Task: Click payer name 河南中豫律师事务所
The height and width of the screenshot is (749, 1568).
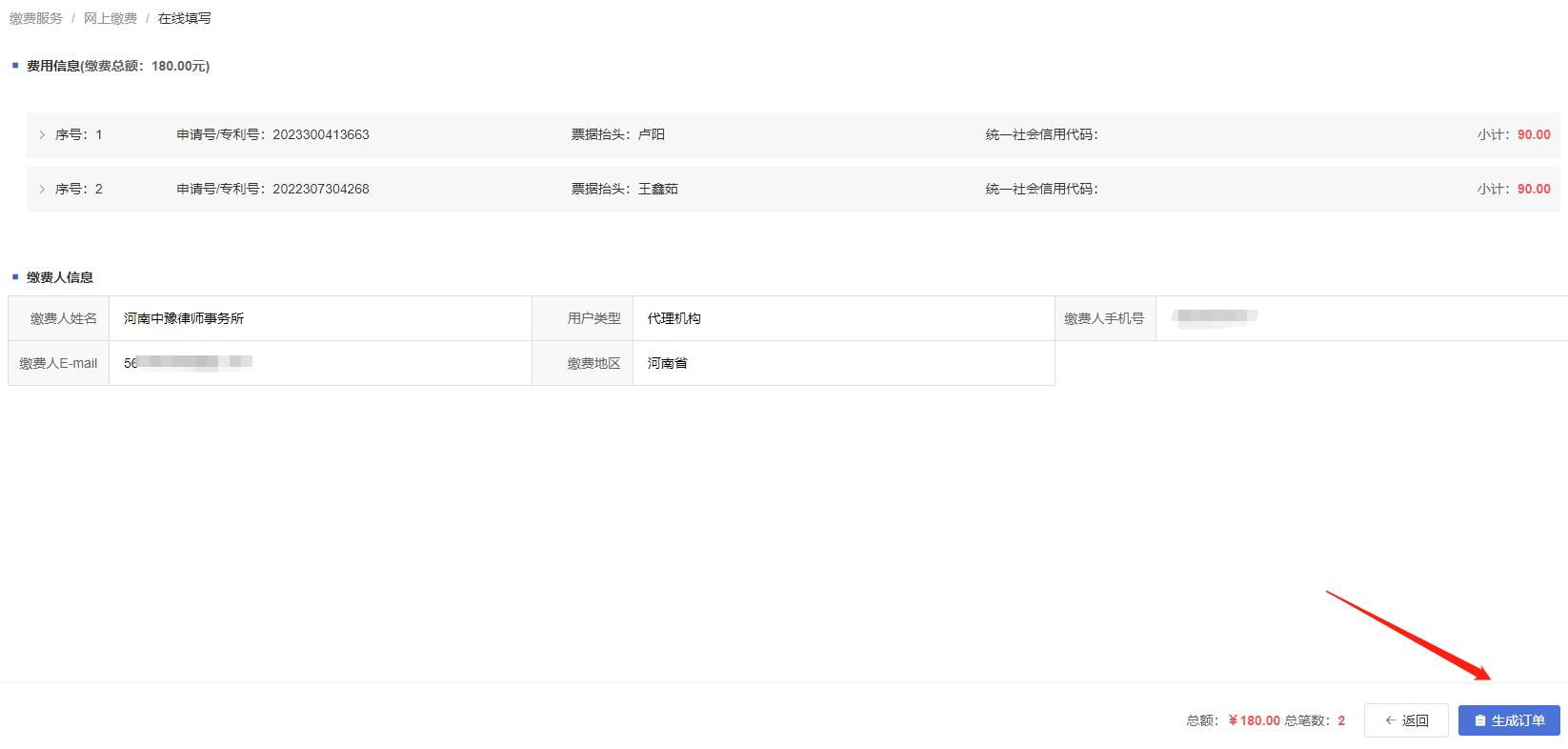Action: pyautogui.click(x=184, y=318)
